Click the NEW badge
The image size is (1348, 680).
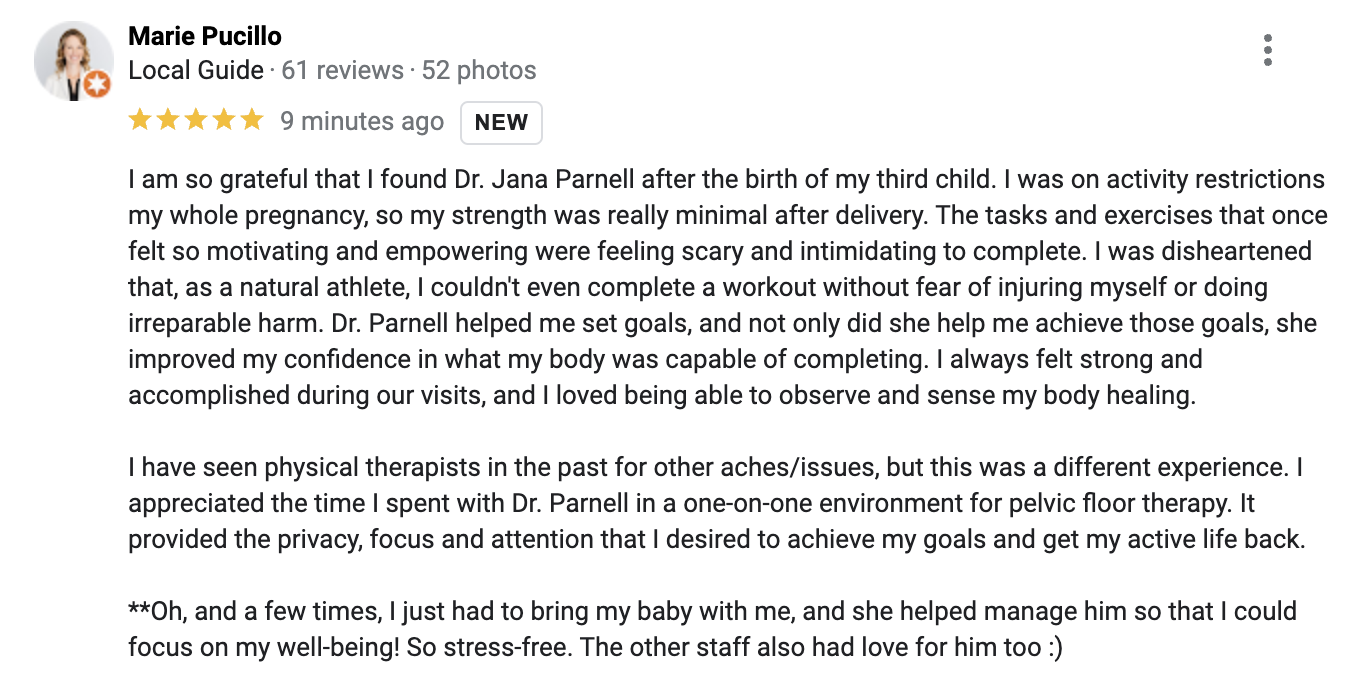501,122
